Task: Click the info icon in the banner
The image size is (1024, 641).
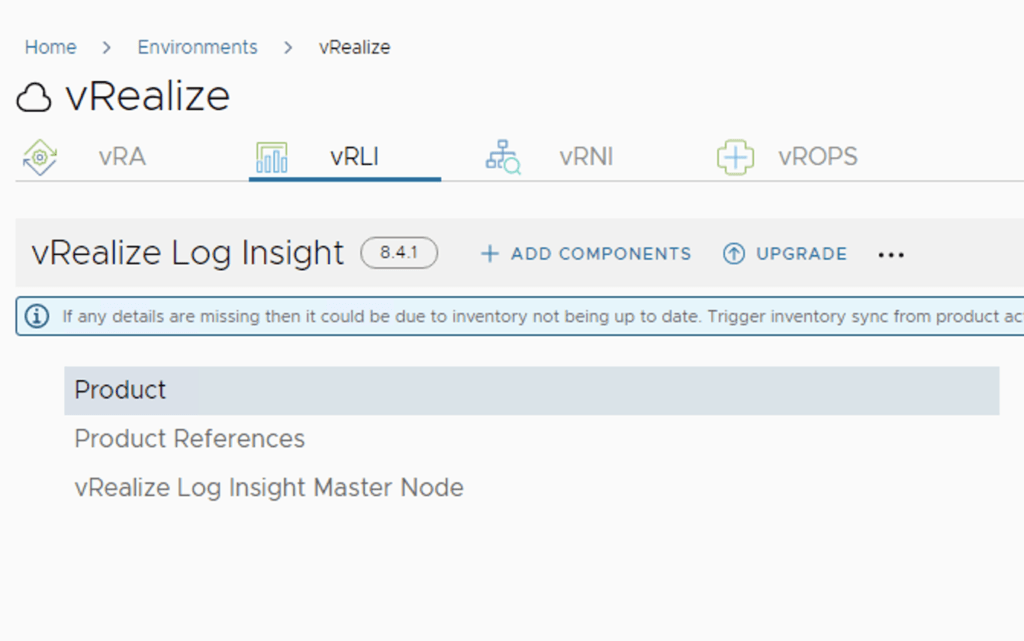Action: tap(37, 316)
